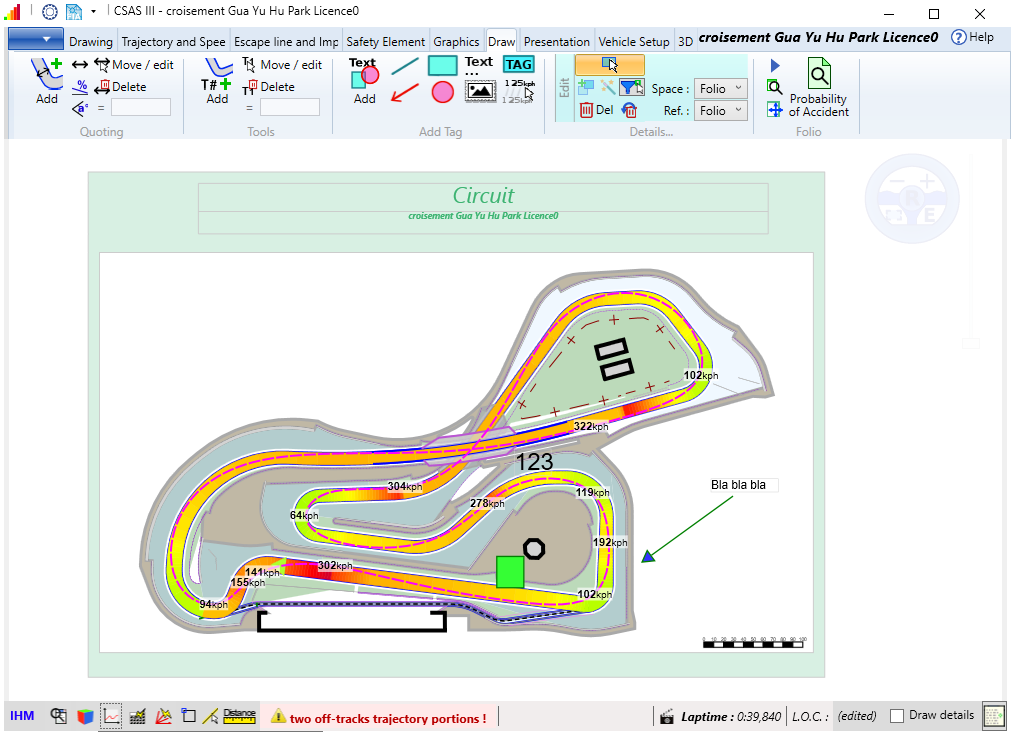The image size is (1011, 732).
Task: Click the camera icon beside Laptime
Action: coord(667,717)
